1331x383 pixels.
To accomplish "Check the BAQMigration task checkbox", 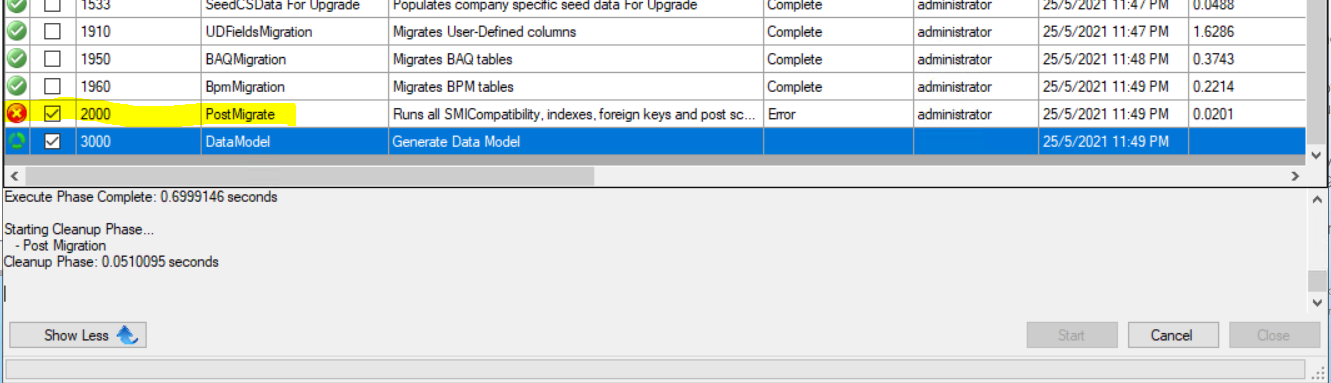I will click(53, 59).
